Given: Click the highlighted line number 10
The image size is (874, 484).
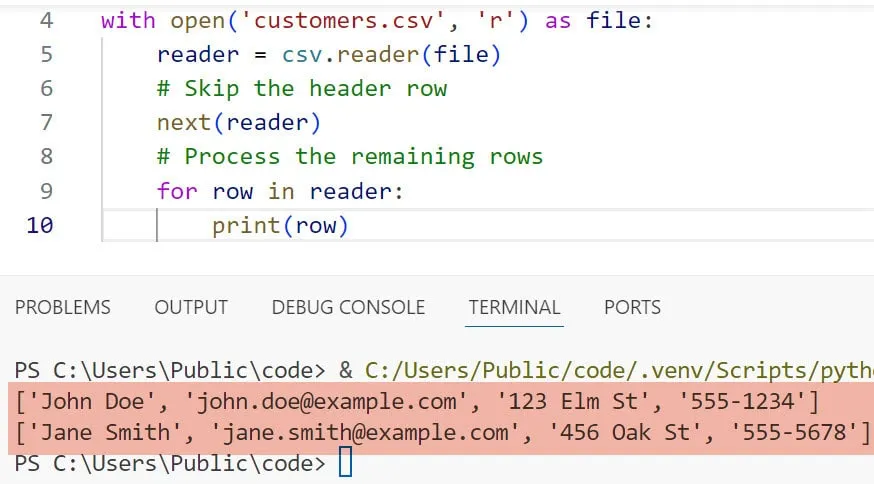Looking at the screenshot, I should [x=40, y=225].
